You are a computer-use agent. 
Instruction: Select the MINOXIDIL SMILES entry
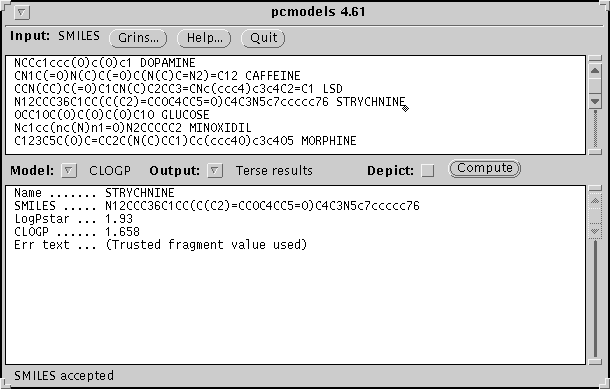133,128
